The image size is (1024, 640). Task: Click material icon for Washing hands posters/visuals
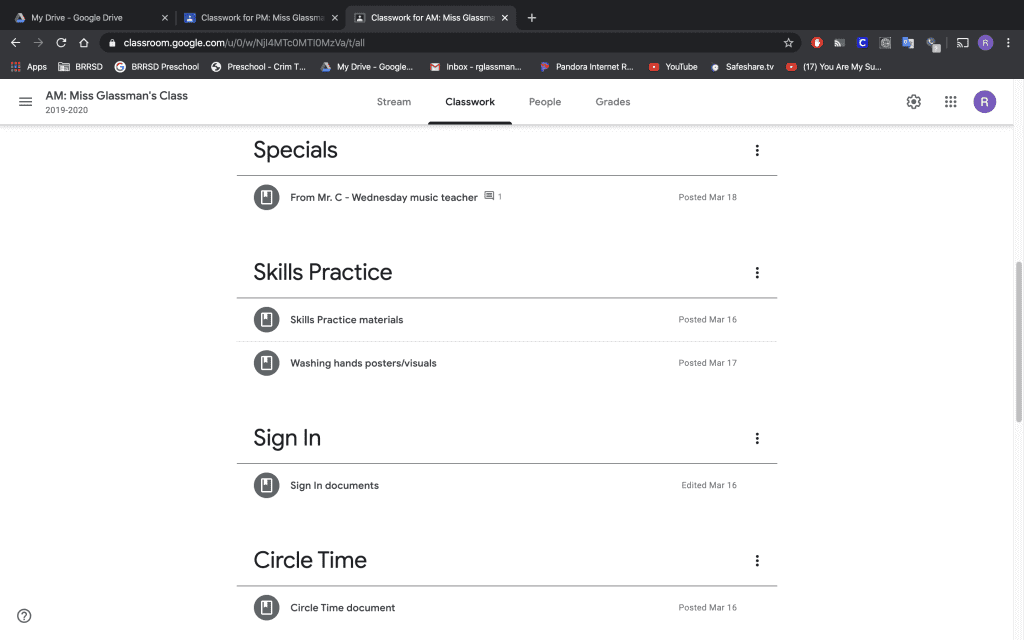(266, 363)
